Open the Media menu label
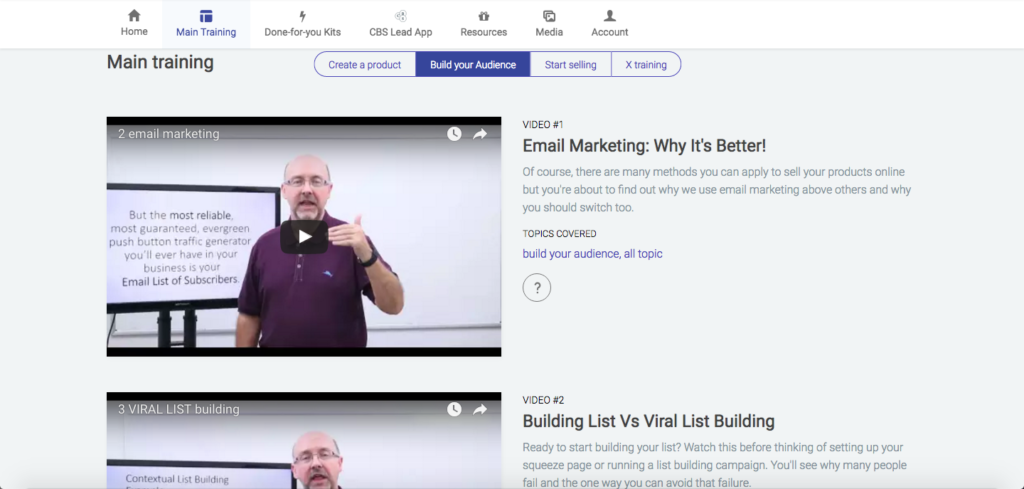The width and height of the screenshot is (1024, 489). (x=549, y=32)
